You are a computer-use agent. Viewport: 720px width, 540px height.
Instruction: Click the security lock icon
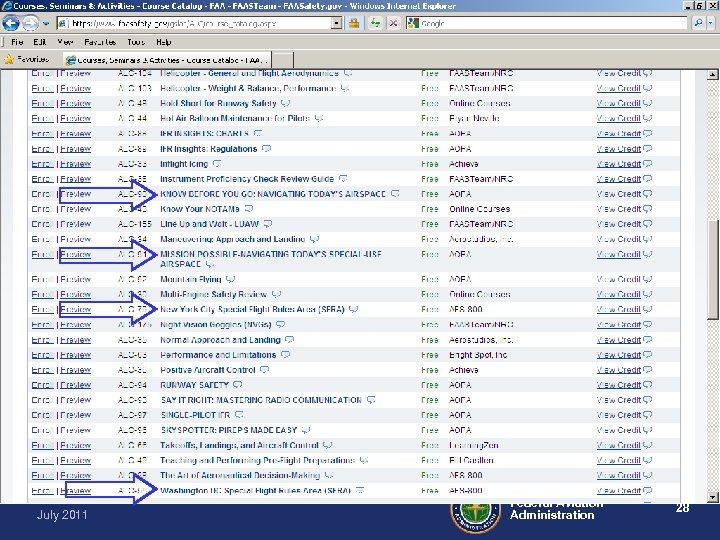pos(354,23)
